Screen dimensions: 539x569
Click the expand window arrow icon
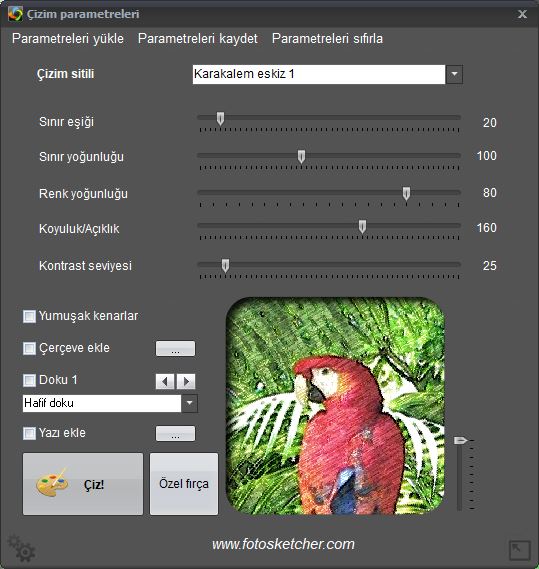[x=520, y=550]
